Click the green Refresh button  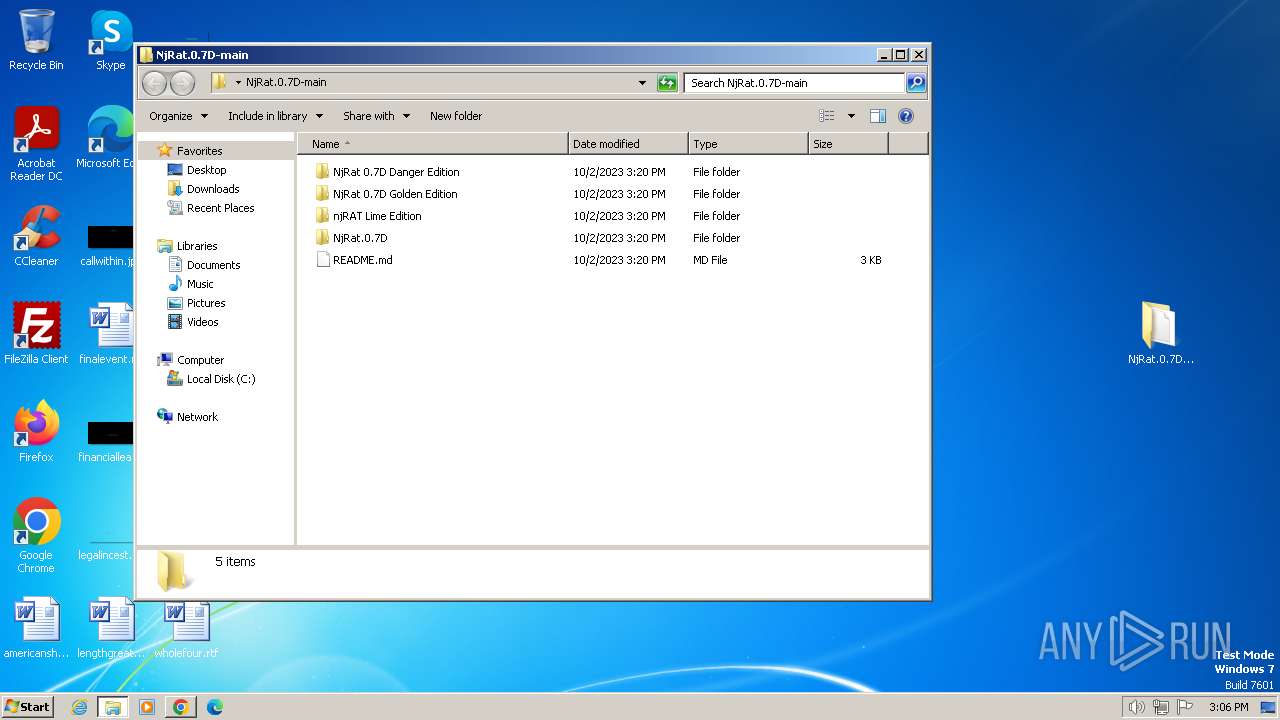[667, 83]
